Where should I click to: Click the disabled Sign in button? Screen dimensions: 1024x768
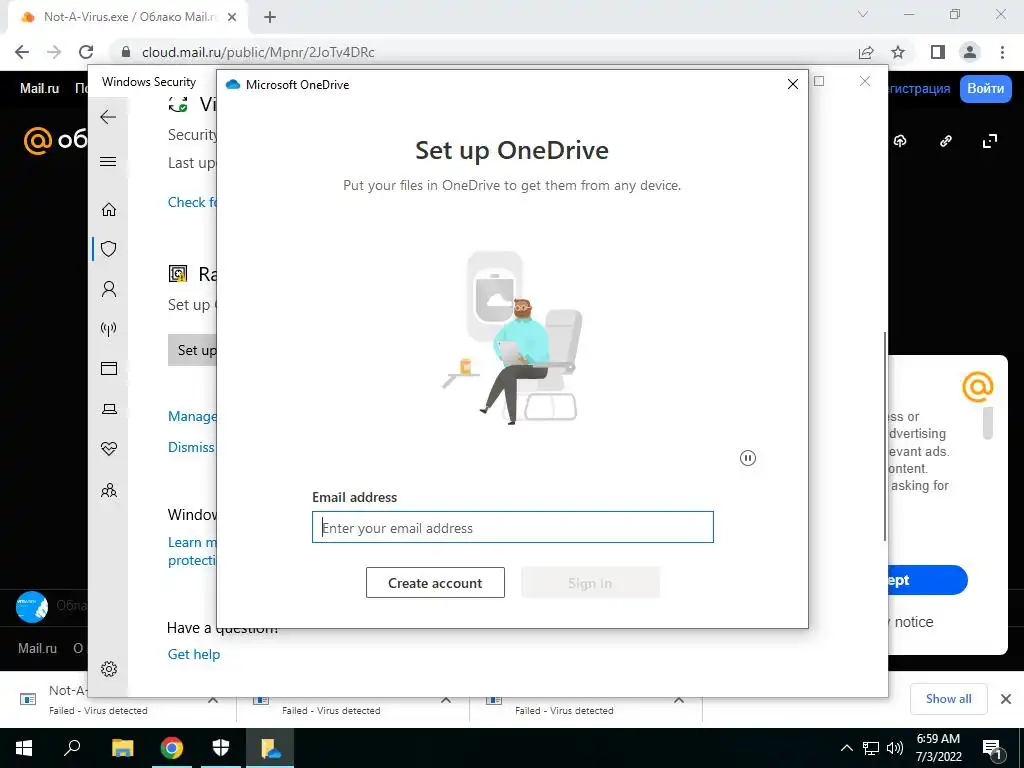click(x=590, y=583)
